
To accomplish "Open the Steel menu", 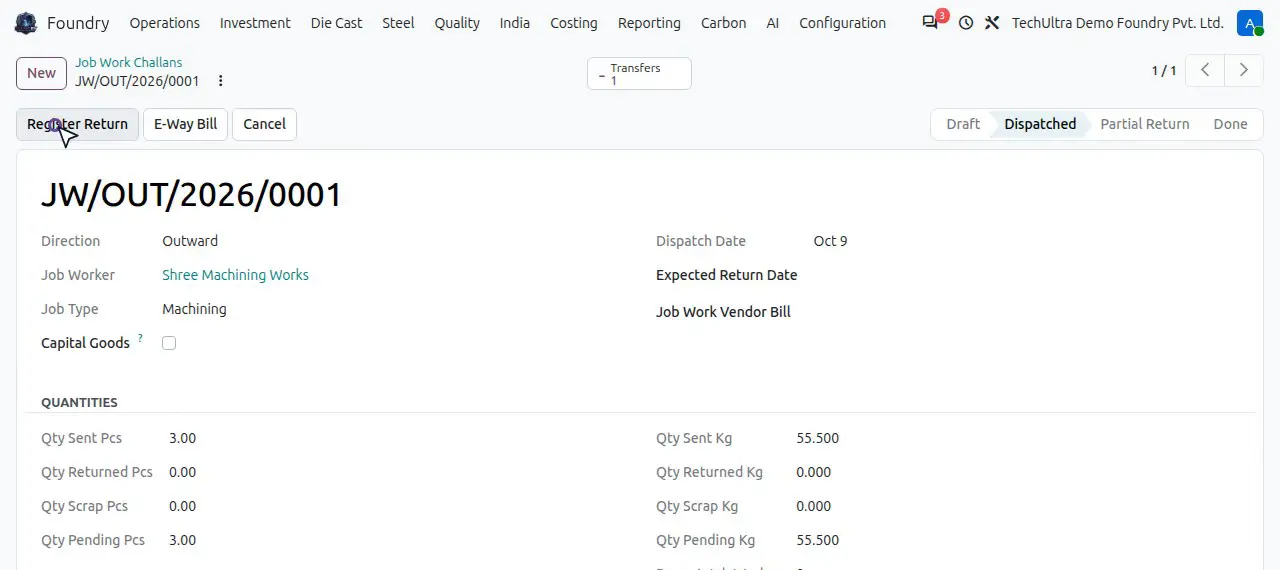I will tap(398, 23).
